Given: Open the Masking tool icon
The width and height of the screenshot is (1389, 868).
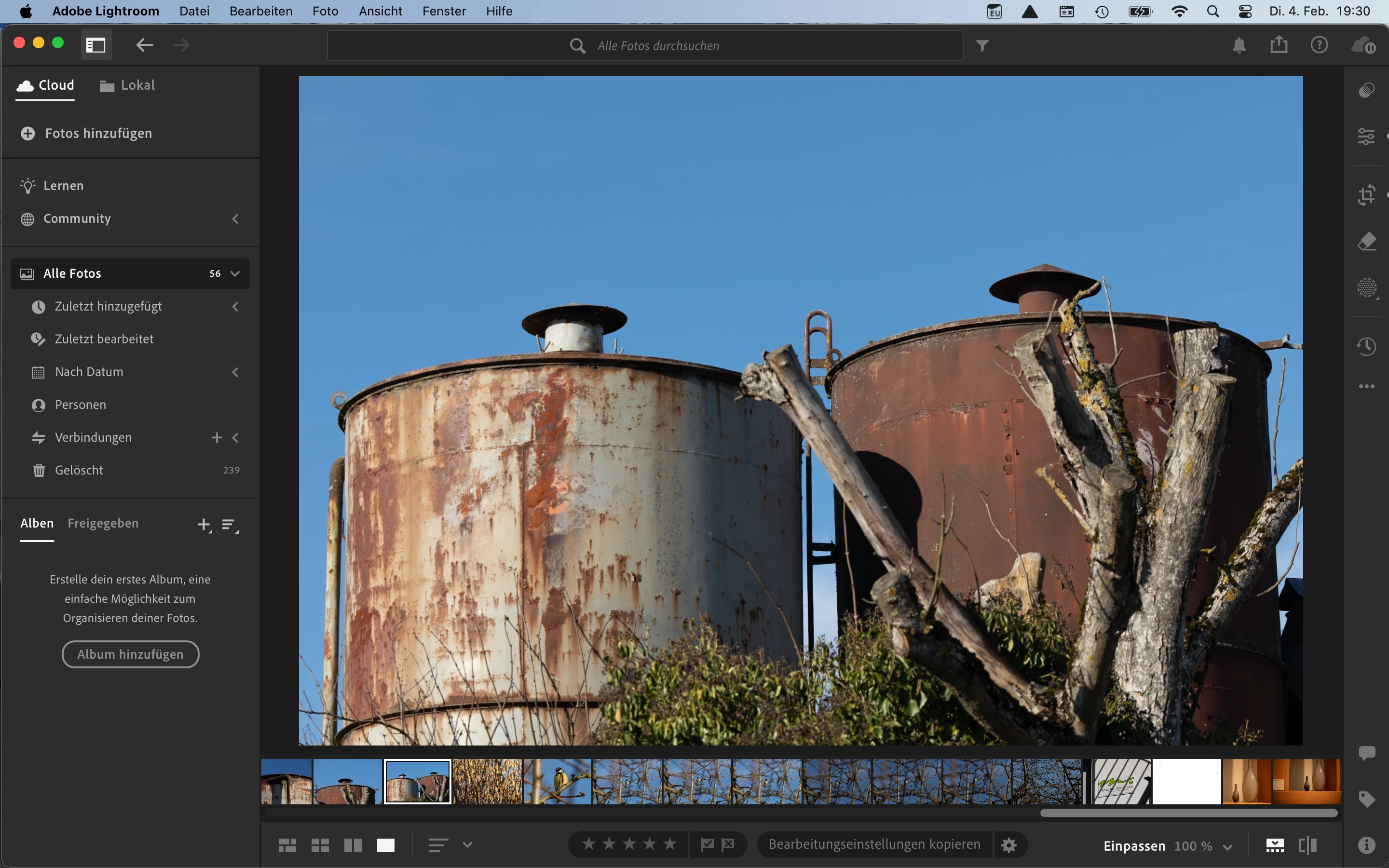Looking at the screenshot, I should (x=1366, y=287).
